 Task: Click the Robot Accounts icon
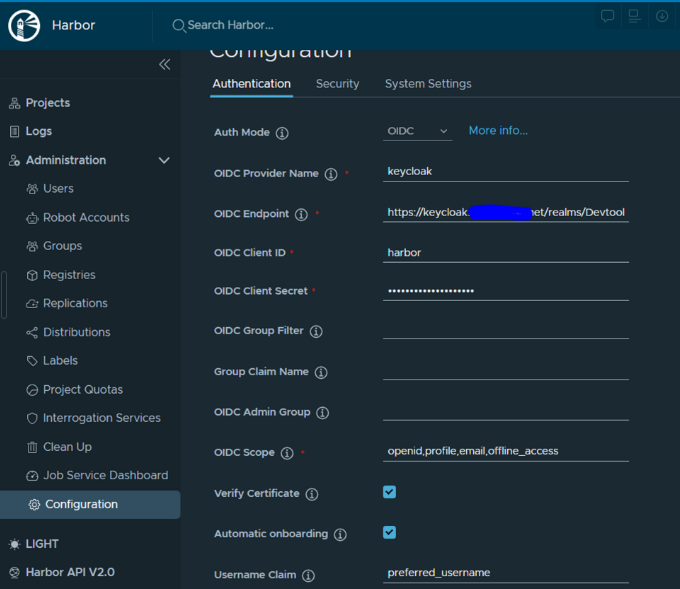point(32,218)
